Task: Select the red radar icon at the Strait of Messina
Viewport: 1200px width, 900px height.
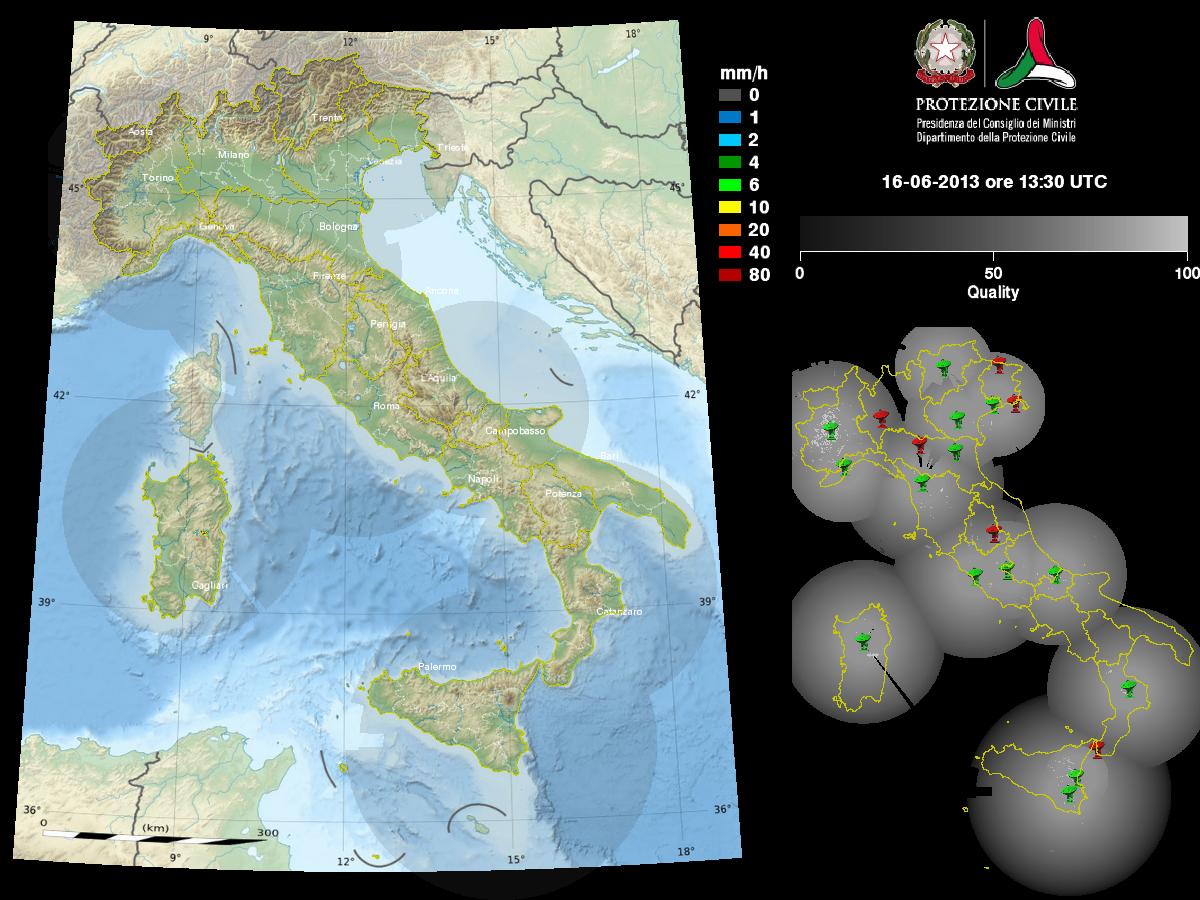Action: [1096, 747]
